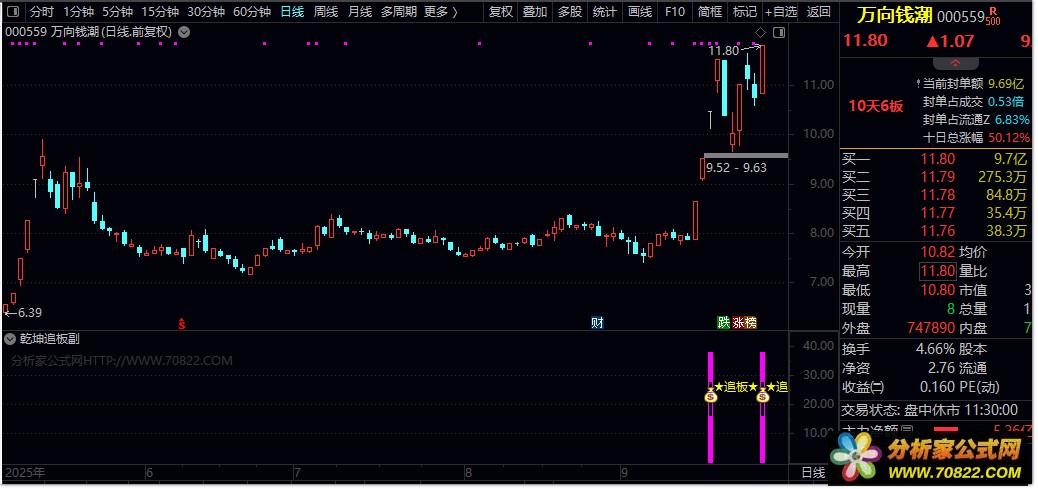Click the 买四 price 11.77 row
1038x489 pixels.
coord(937,213)
